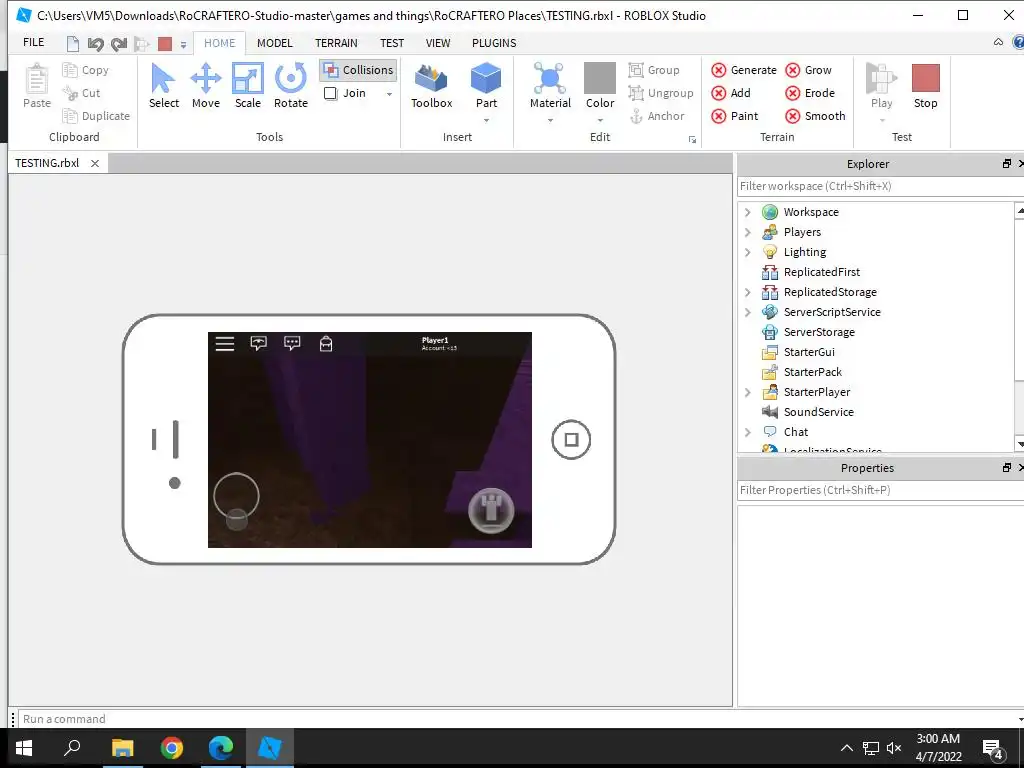The height and width of the screenshot is (768, 1024).
Task: Click the Redo arrow in quick access
Action: 118,44
